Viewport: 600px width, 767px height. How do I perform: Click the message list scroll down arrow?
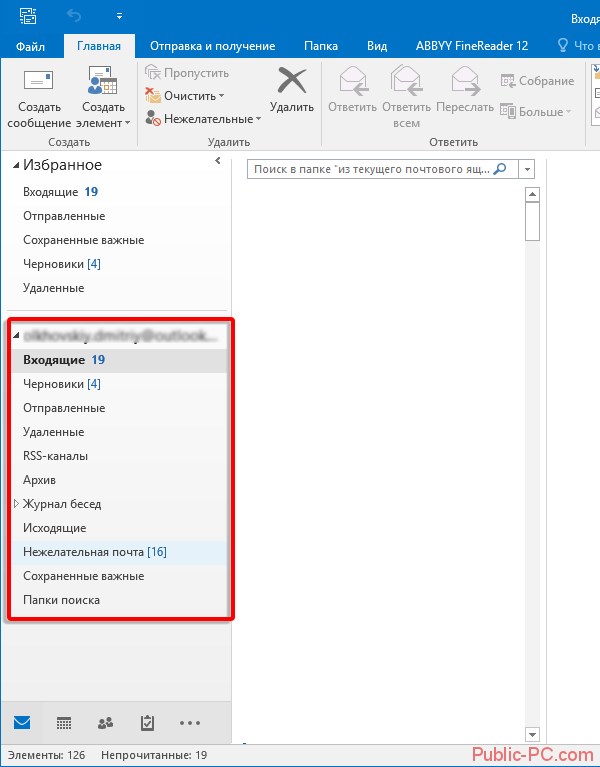(x=532, y=734)
